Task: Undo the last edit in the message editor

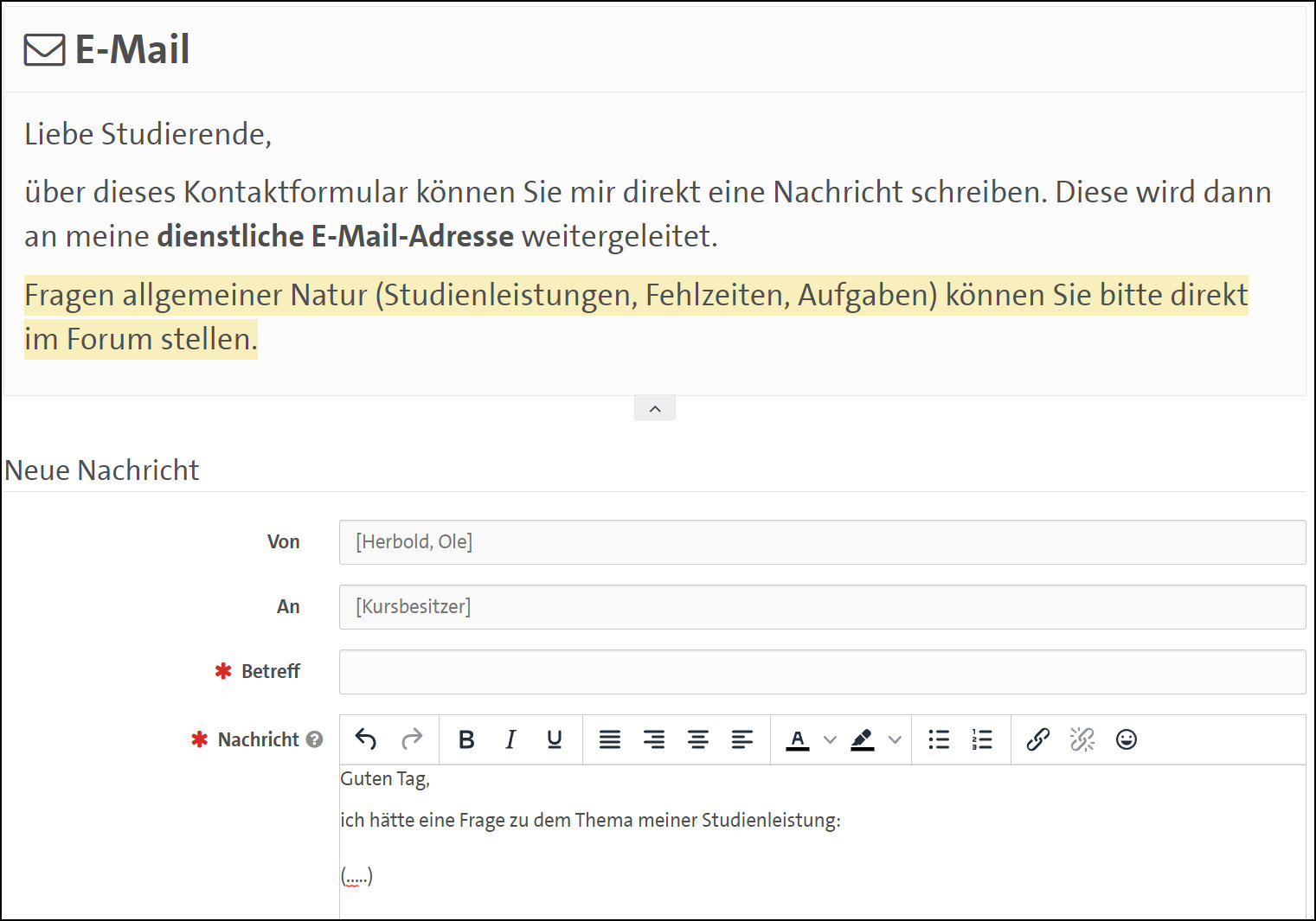Action: tap(366, 739)
